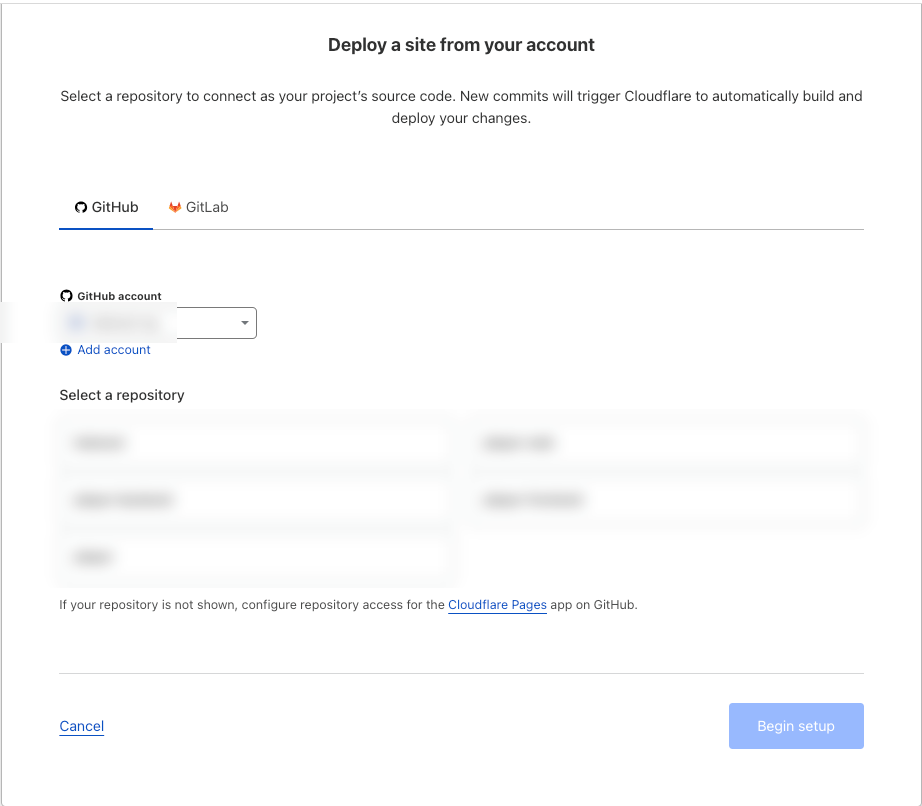
Task: Click the Add account link
Action: (113, 350)
